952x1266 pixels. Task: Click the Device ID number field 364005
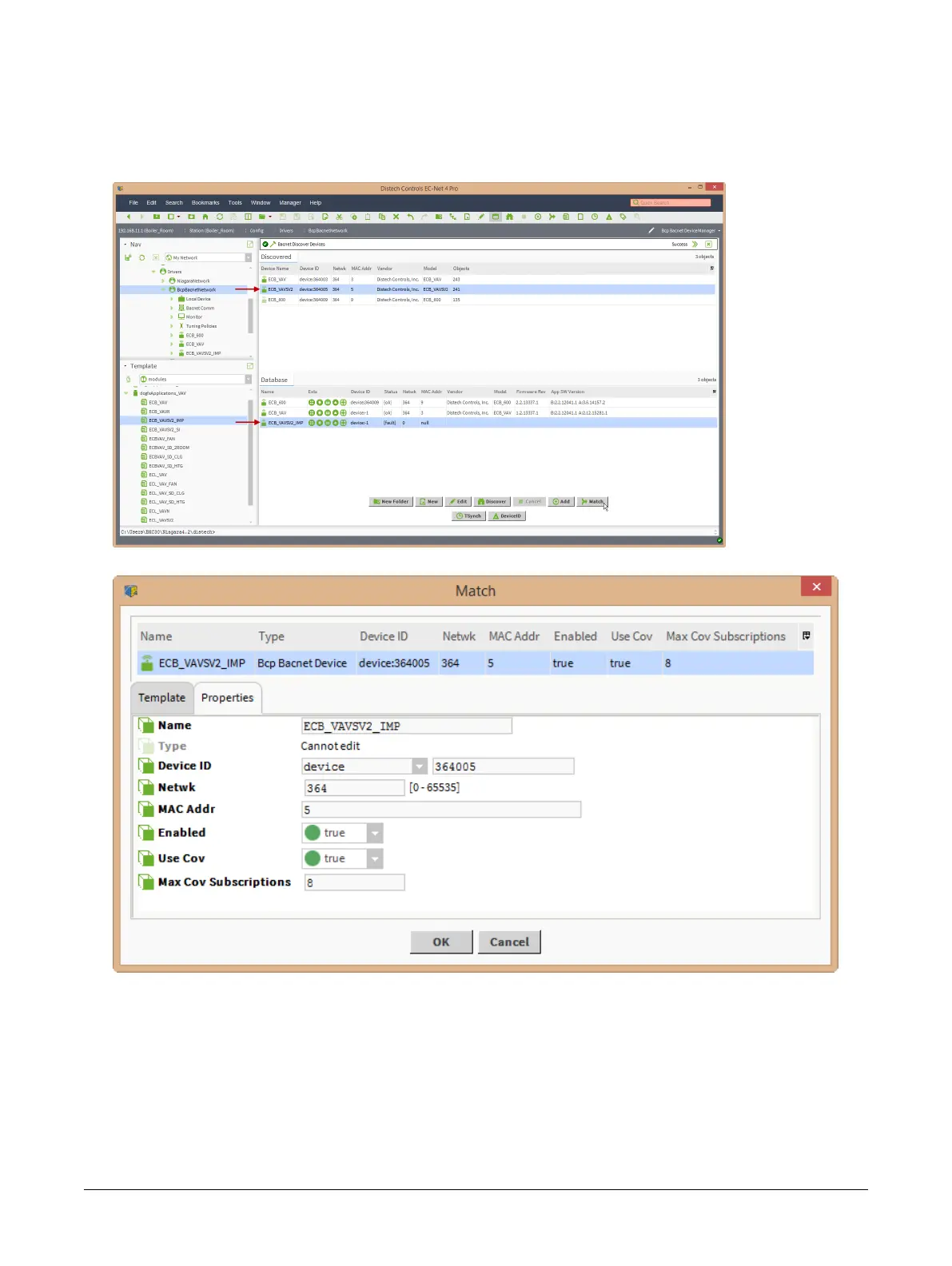(x=503, y=766)
